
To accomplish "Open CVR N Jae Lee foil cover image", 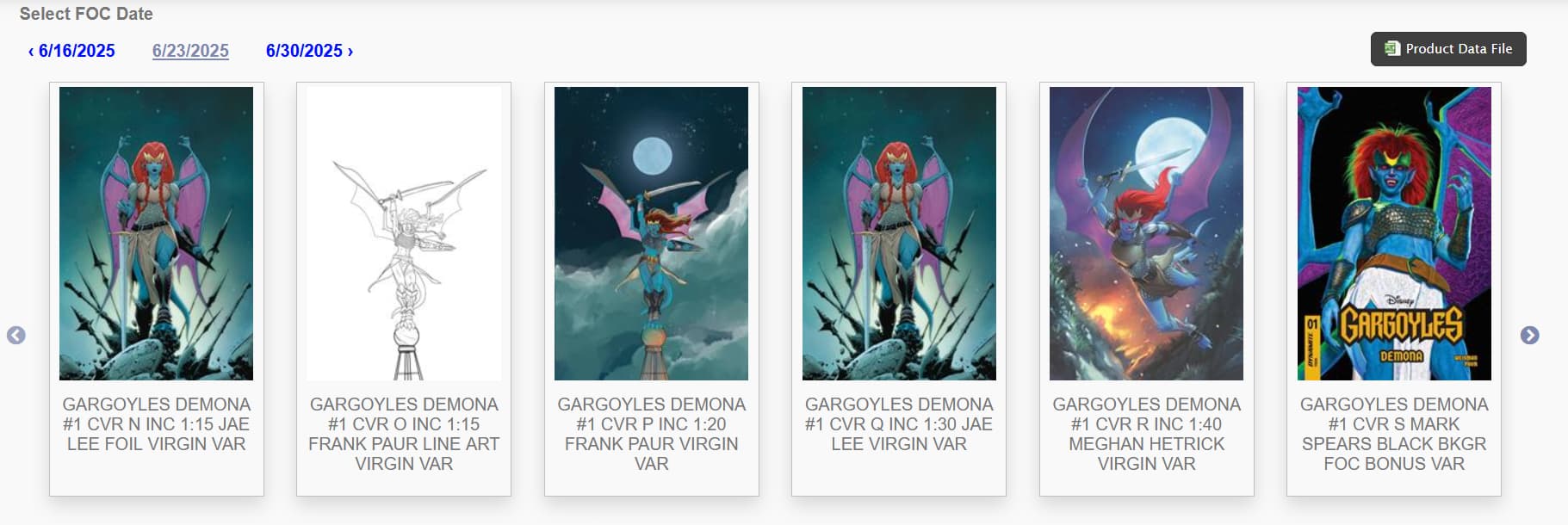I will (156, 233).
